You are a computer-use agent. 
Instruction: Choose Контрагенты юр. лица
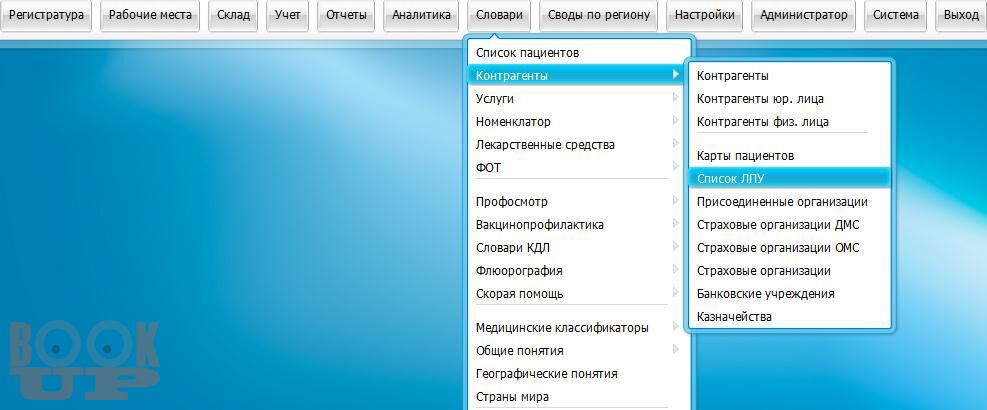(790, 99)
